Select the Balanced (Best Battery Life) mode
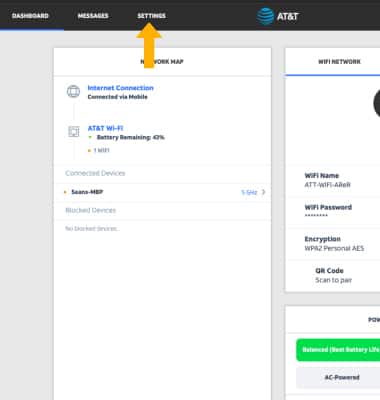The height and width of the screenshot is (400, 380). (x=338, y=350)
